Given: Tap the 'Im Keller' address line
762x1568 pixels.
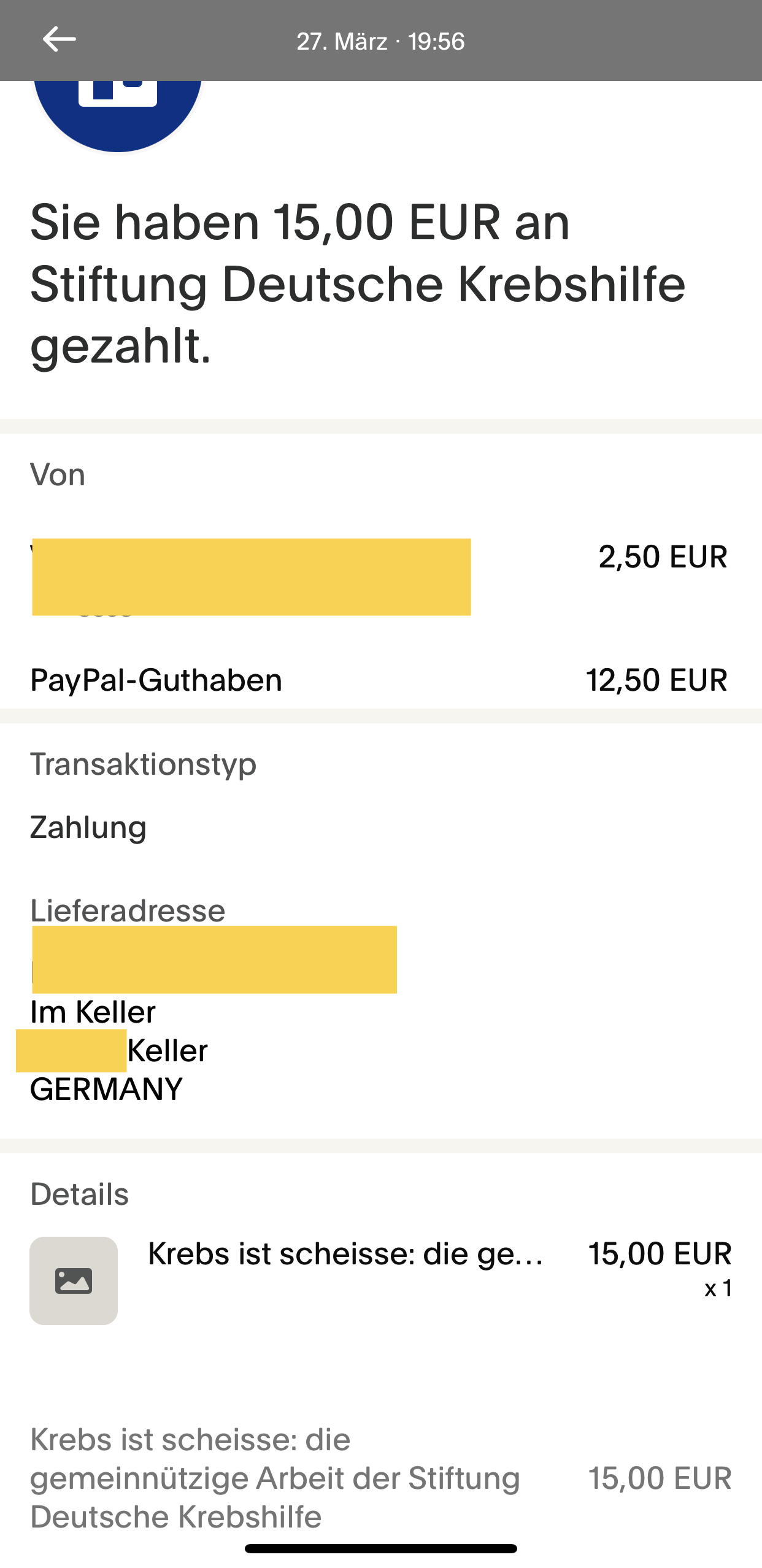Looking at the screenshot, I should 93,1012.
